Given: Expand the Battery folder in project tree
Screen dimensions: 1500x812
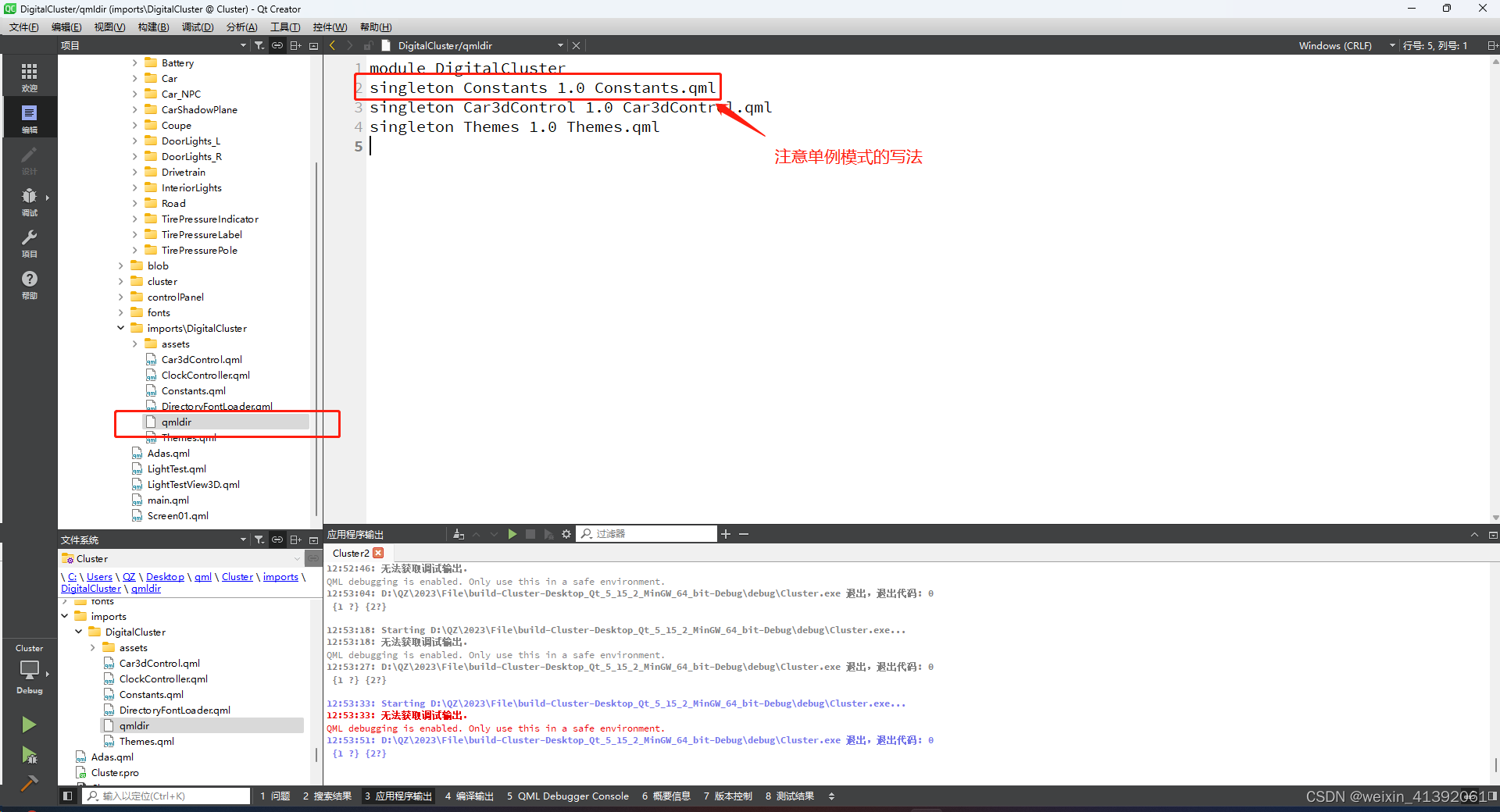Looking at the screenshot, I should point(134,62).
